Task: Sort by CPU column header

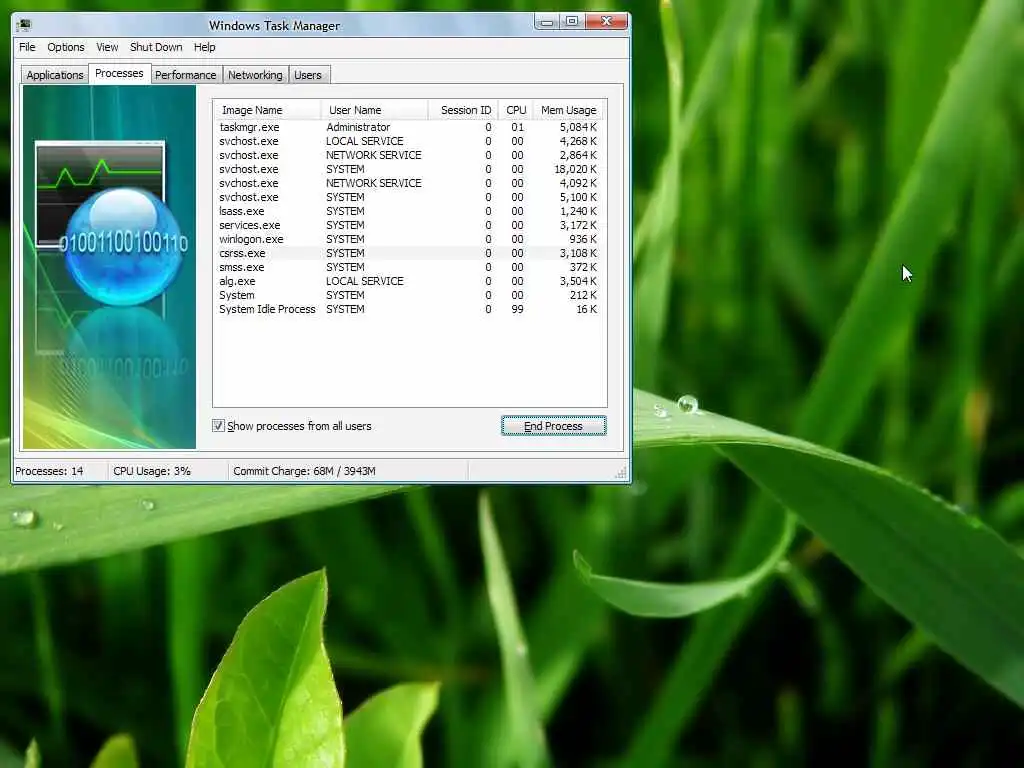Action: click(516, 110)
